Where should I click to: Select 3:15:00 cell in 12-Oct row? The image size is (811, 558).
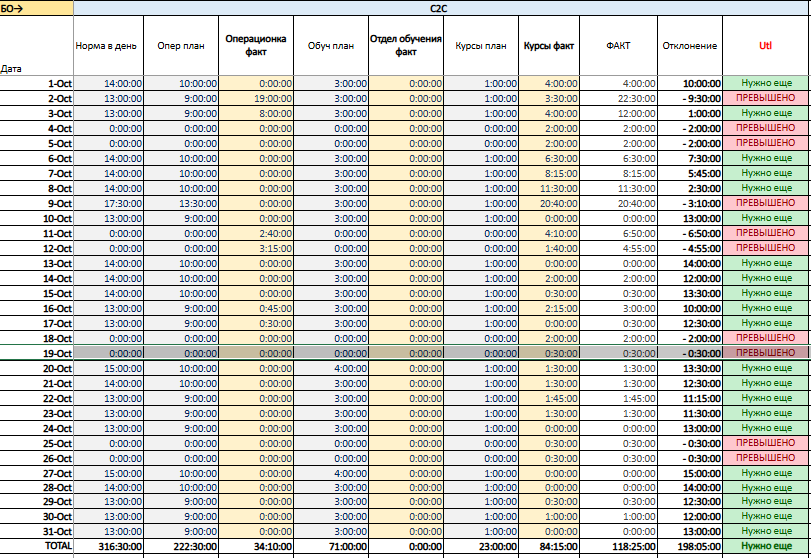tap(256, 248)
